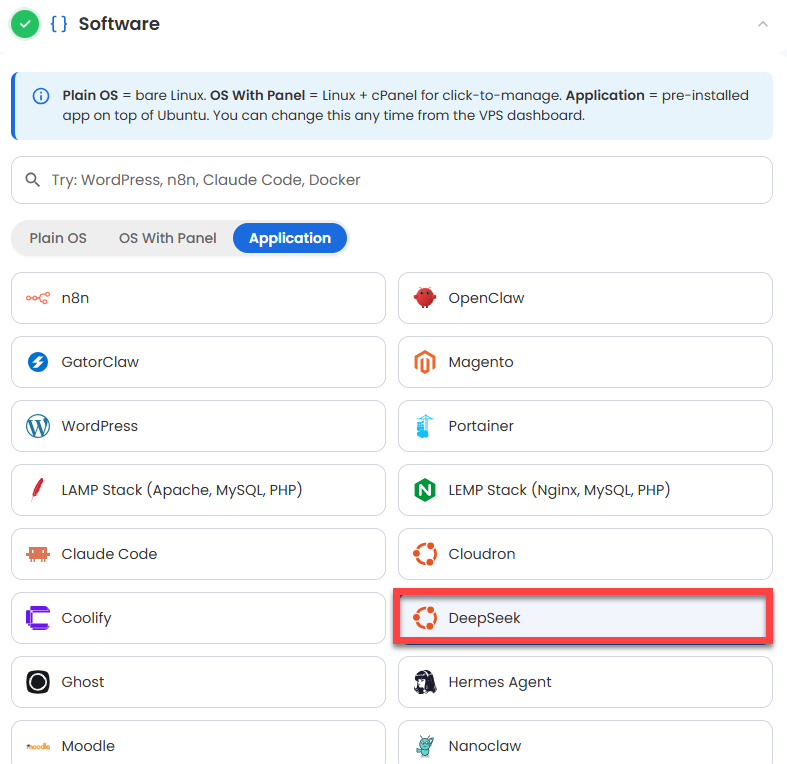Click the GatorClaw lightning bolt icon
This screenshot has height=764, width=787.
pyautogui.click(x=38, y=362)
